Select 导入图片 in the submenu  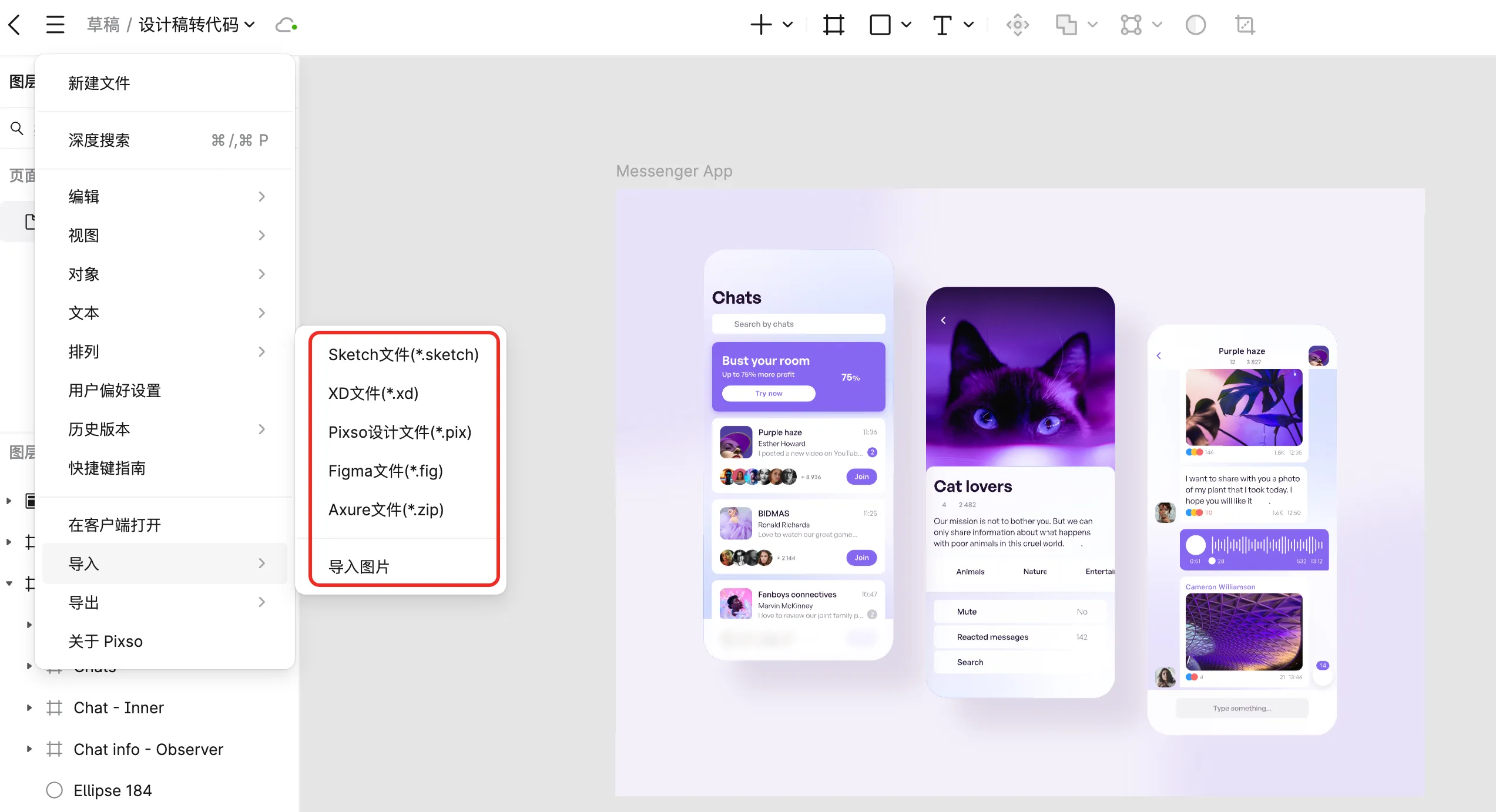(359, 566)
